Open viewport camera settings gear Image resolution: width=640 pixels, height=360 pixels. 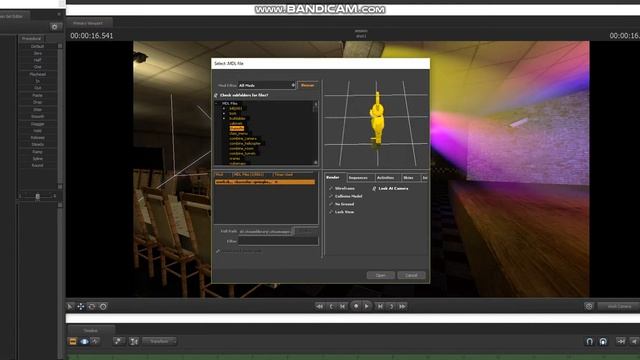[589, 306]
